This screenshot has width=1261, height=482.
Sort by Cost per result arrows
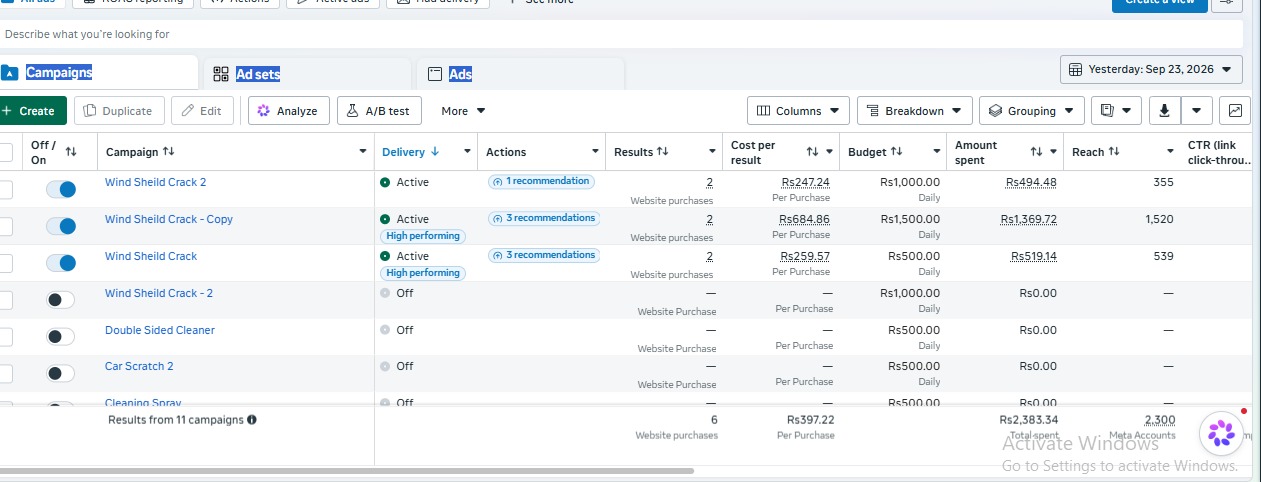coord(813,152)
